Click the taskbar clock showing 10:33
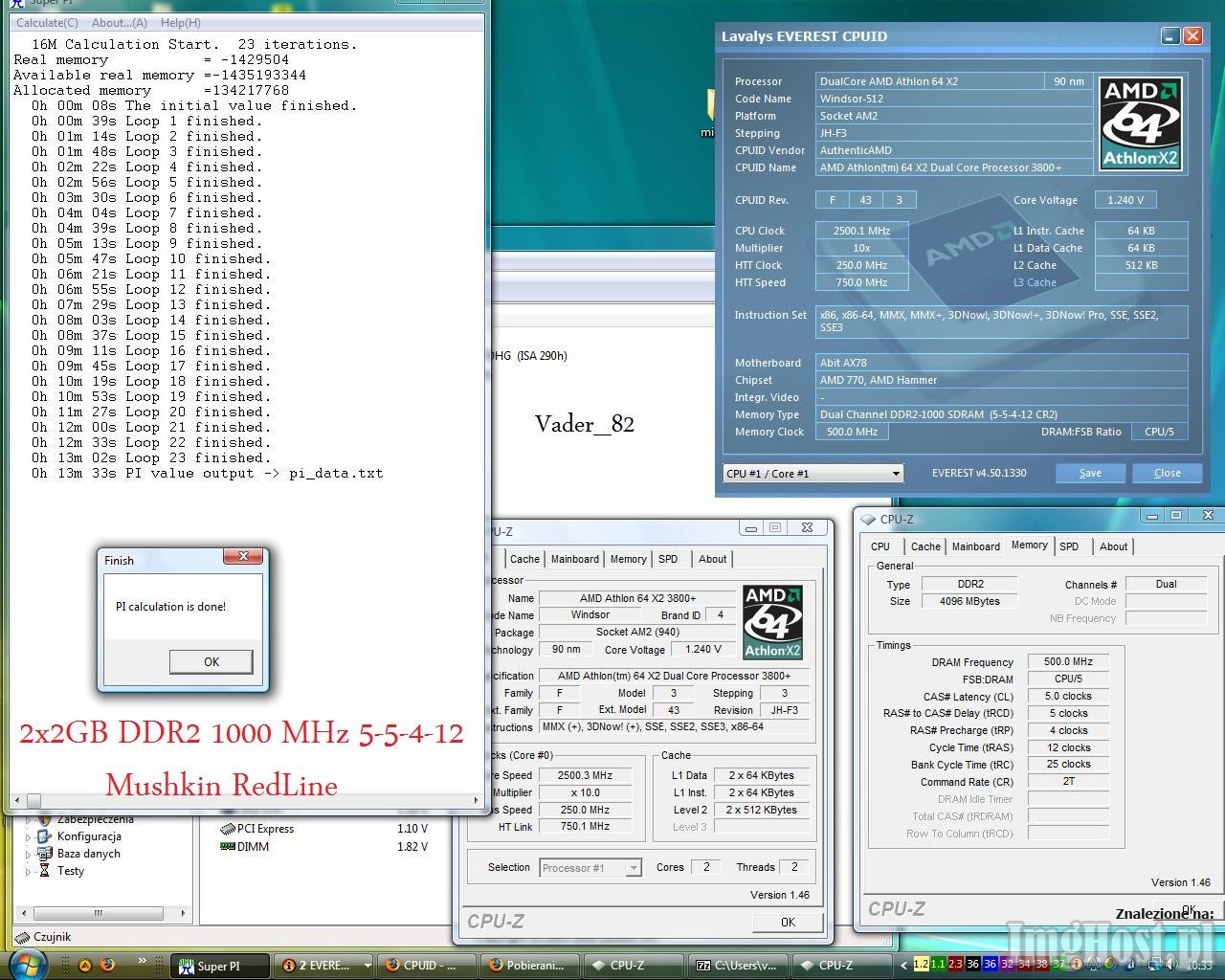The image size is (1225, 980). coord(1198,966)
